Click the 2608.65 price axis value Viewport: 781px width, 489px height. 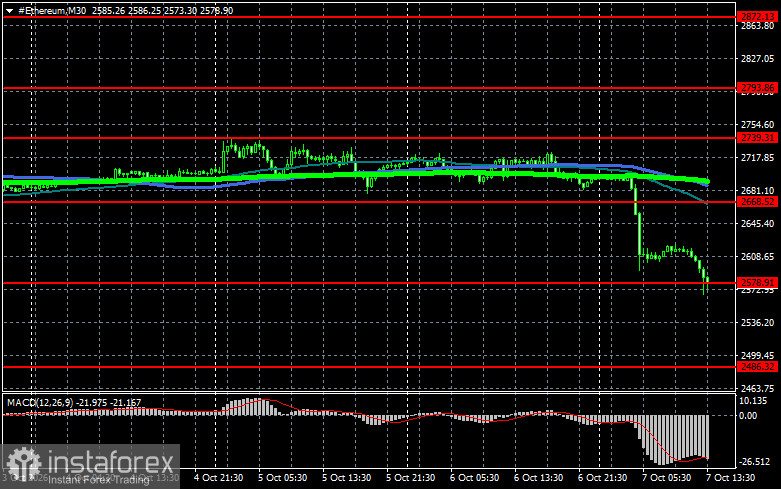point(757,256)
